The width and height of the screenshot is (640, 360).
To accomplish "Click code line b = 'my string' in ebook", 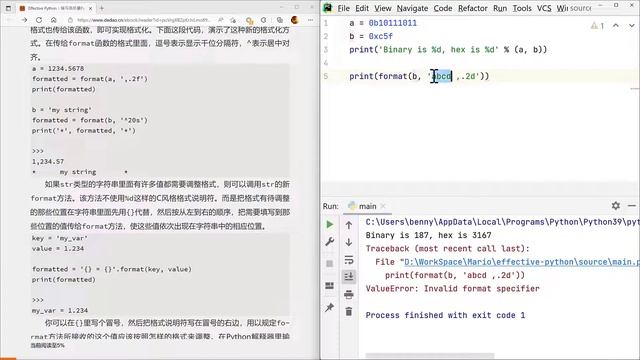I will click(x=62, y=110).
